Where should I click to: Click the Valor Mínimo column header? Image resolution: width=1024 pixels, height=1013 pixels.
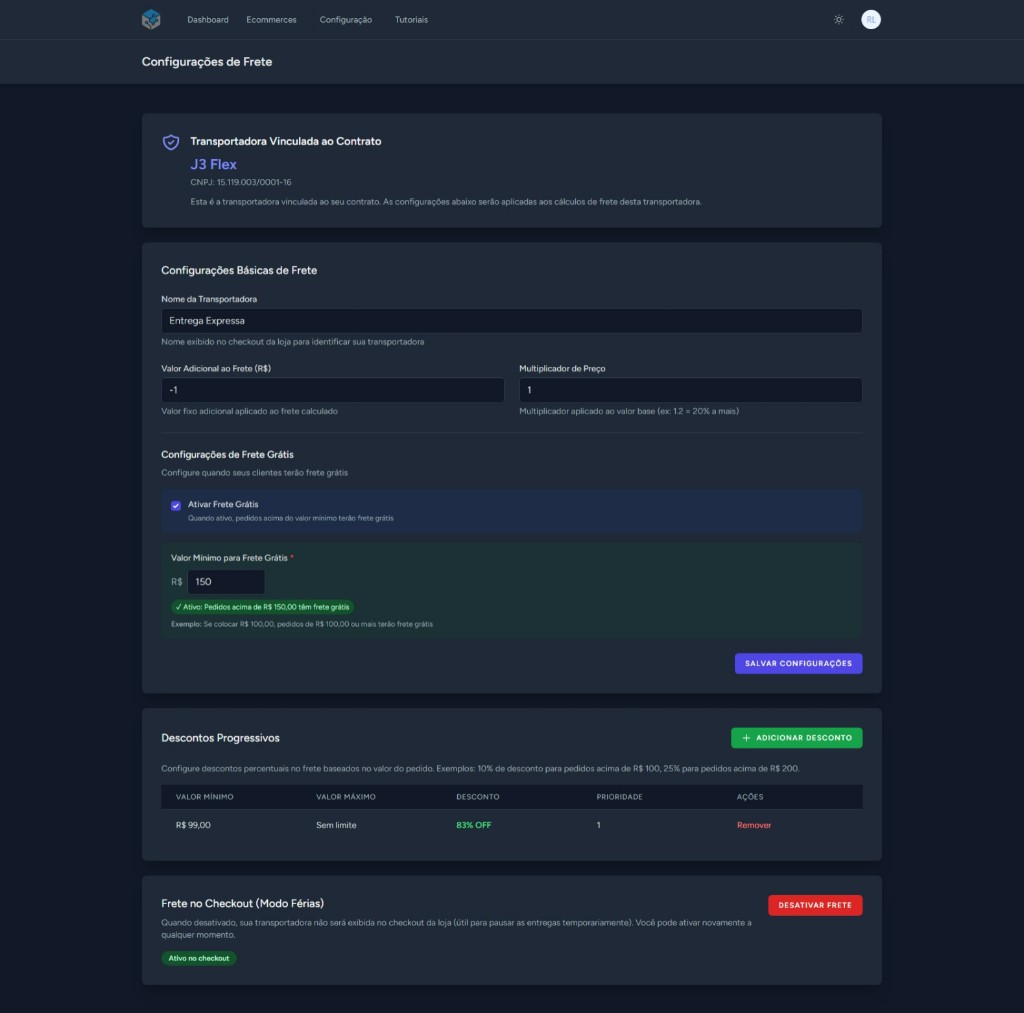point(204,797)
